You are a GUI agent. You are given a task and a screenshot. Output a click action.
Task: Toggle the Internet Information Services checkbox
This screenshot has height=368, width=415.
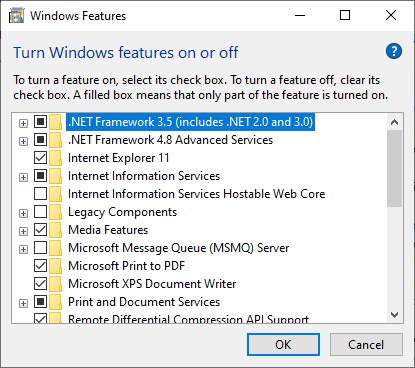(40, 176)
